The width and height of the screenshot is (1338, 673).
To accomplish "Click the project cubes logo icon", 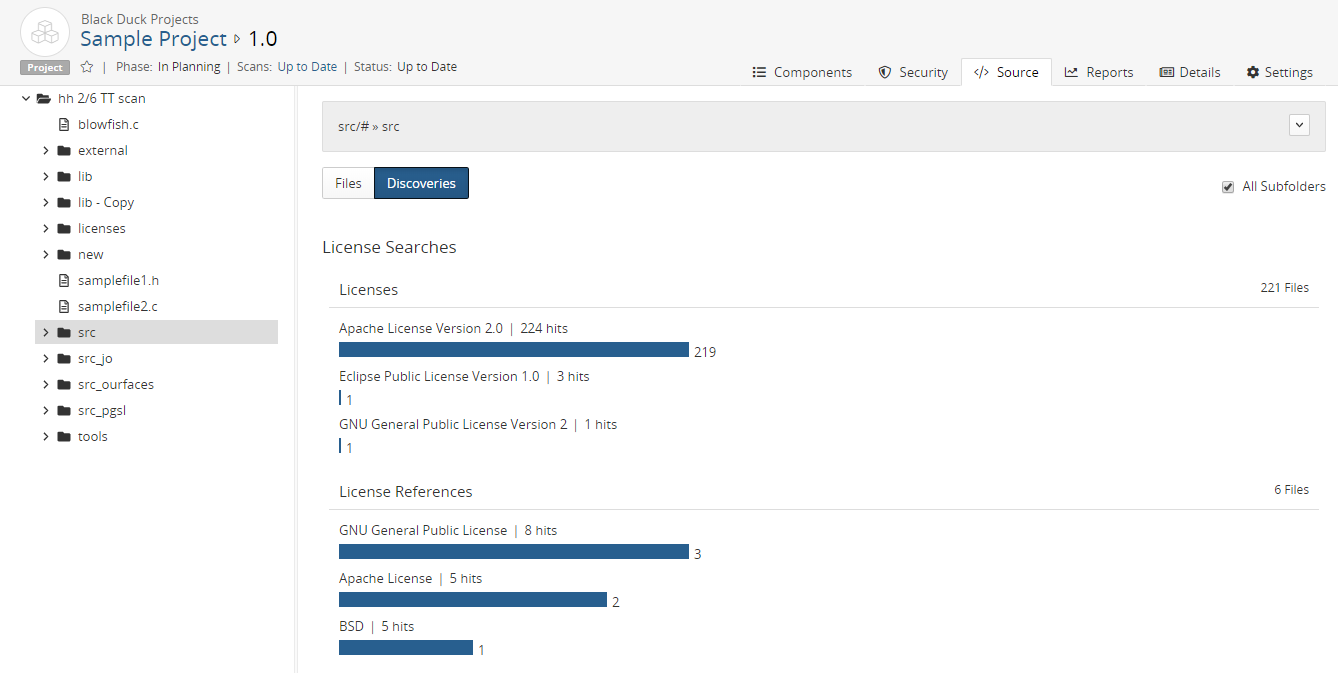I will click(x=45, y=32).
